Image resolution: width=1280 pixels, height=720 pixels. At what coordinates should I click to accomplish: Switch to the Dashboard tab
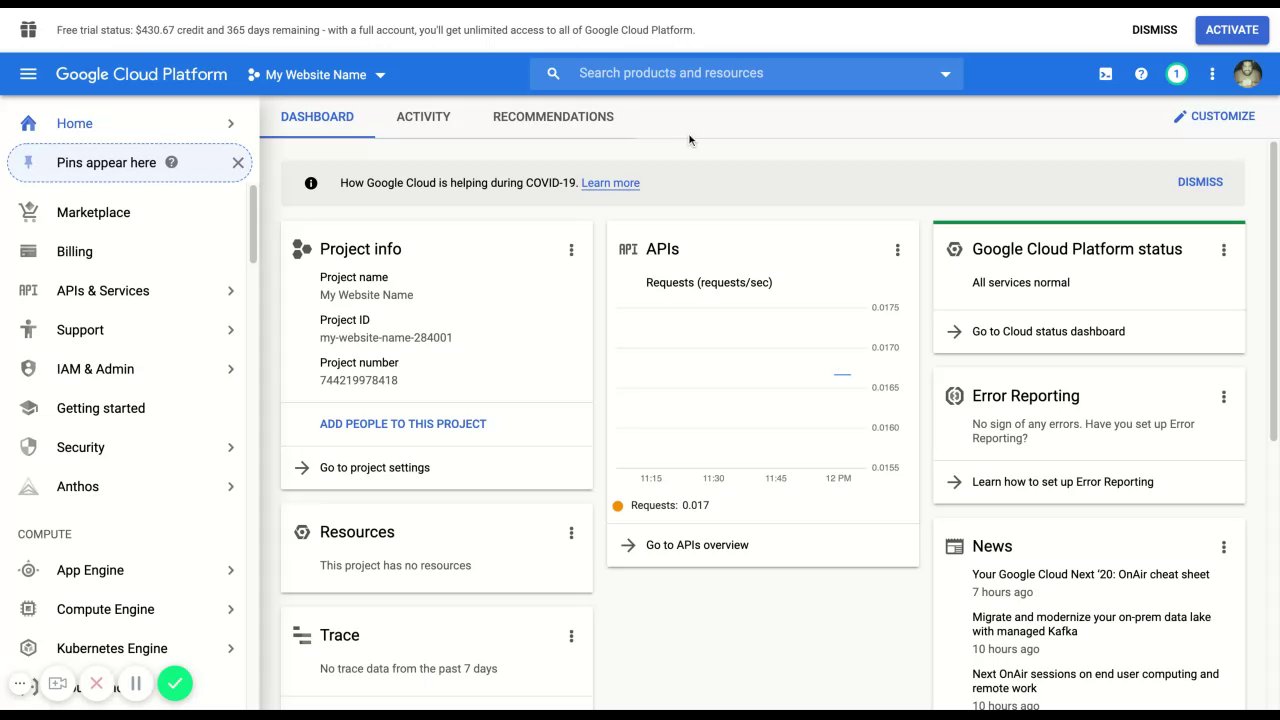(317, 117)
